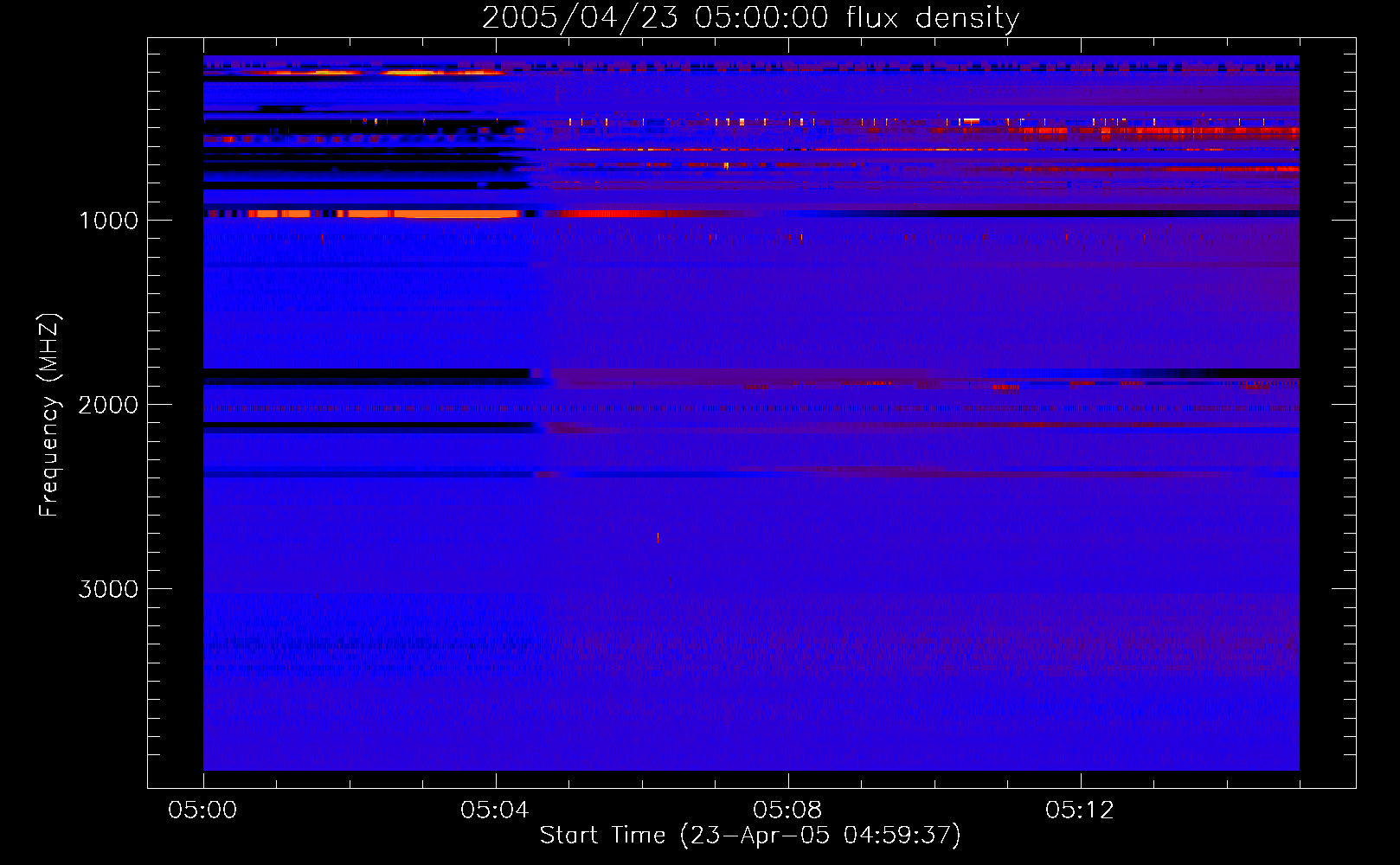1400x865 pixels.
Task: Select the 3000 frequency tick label
Action: pyautogui.click(x=108, y=589)
